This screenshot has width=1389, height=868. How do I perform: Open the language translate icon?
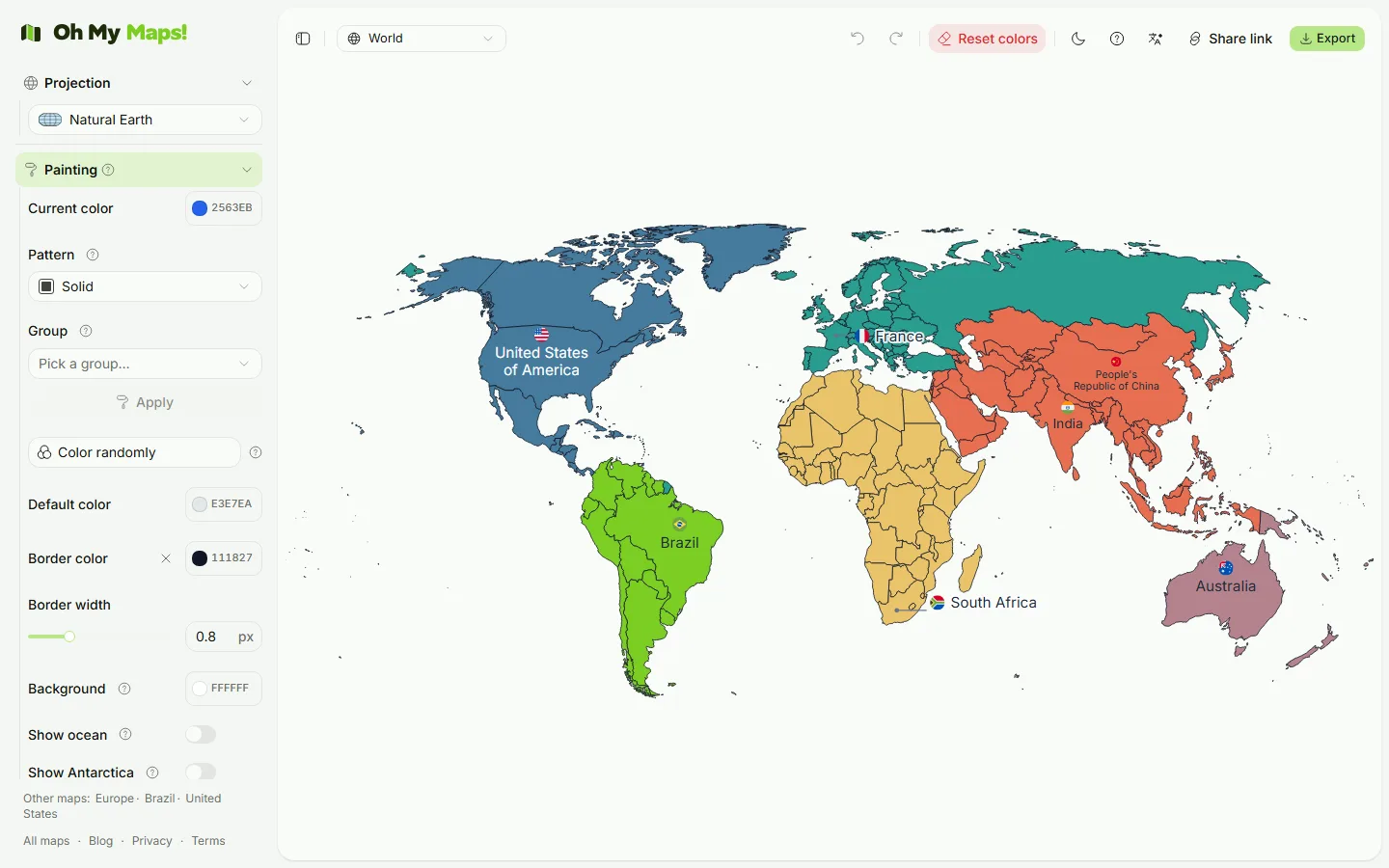click(1156, 39)
